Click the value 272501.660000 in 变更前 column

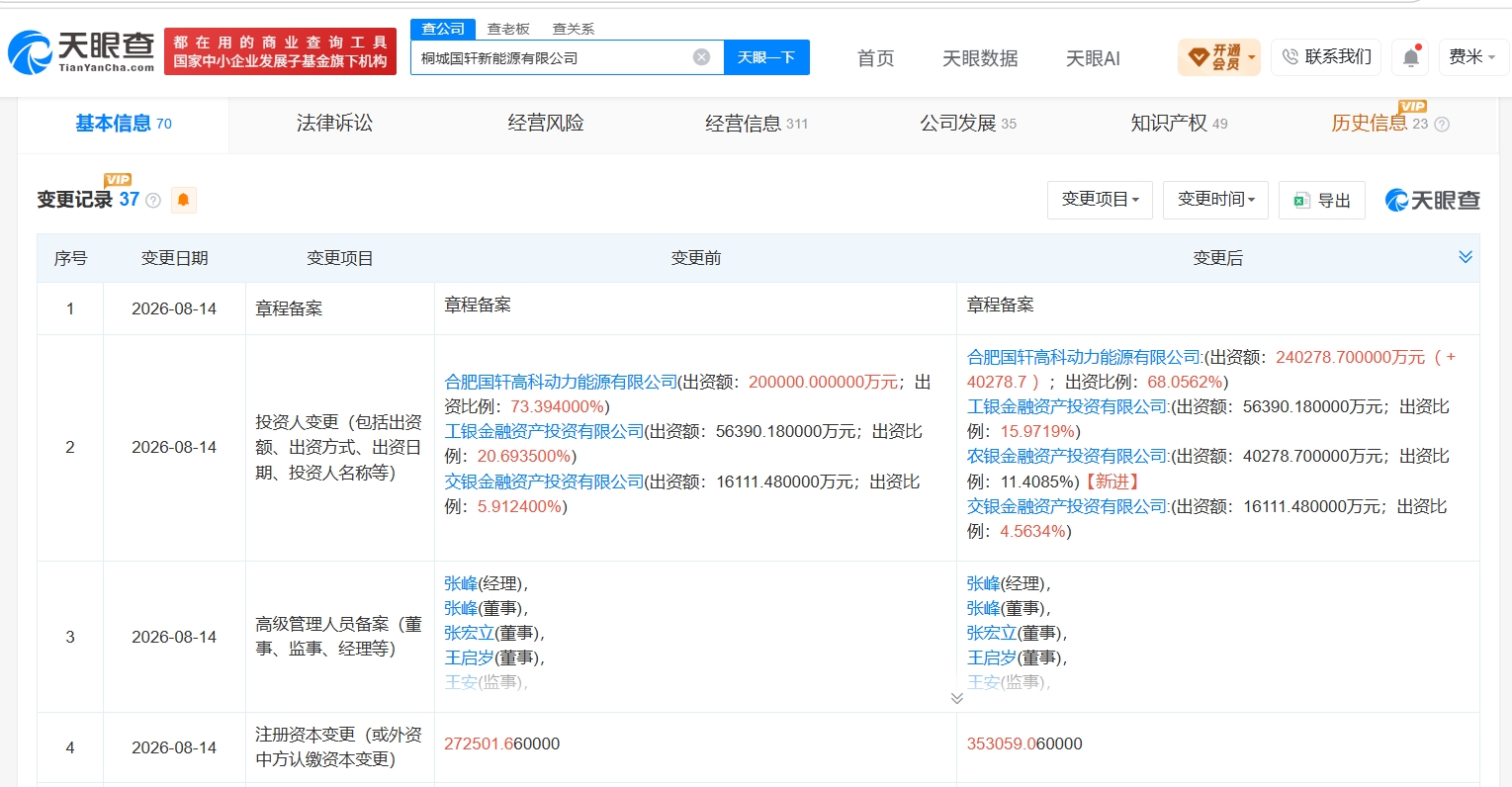pyautogui.click(x=502, y=743)
